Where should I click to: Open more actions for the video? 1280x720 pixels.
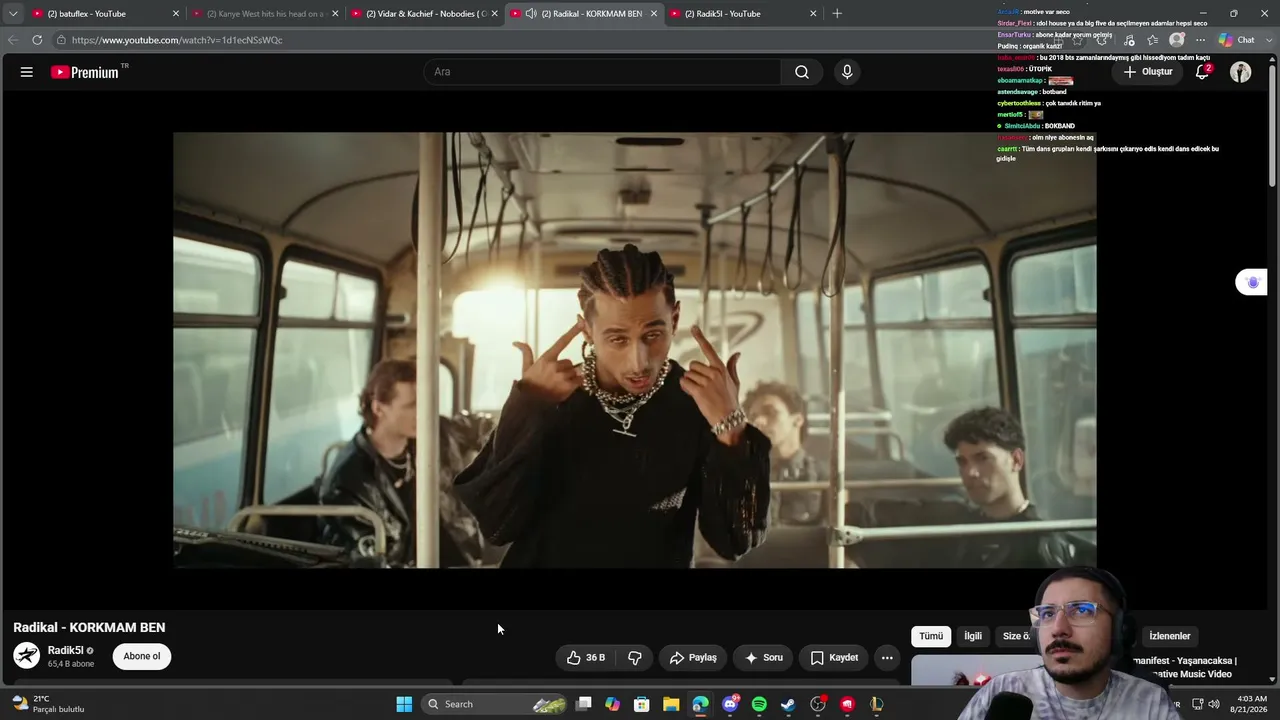click(x=887, y=658)
